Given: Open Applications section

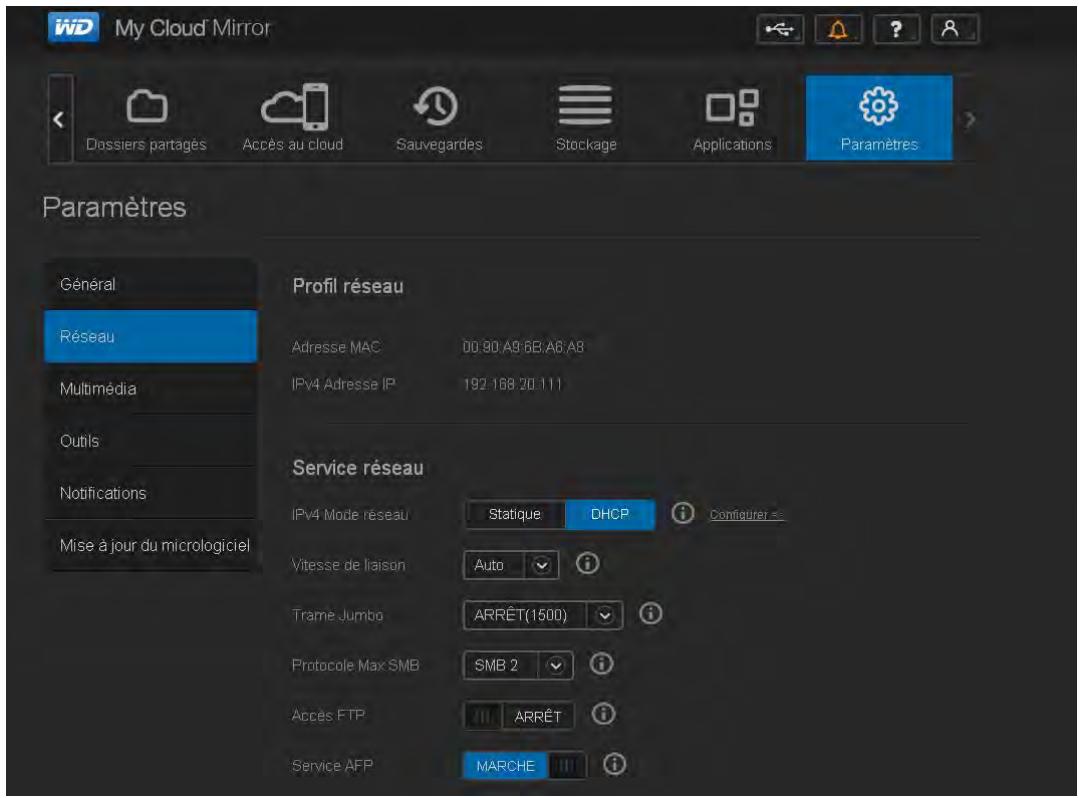Looking at the screenshot, I should coord(732,118).
